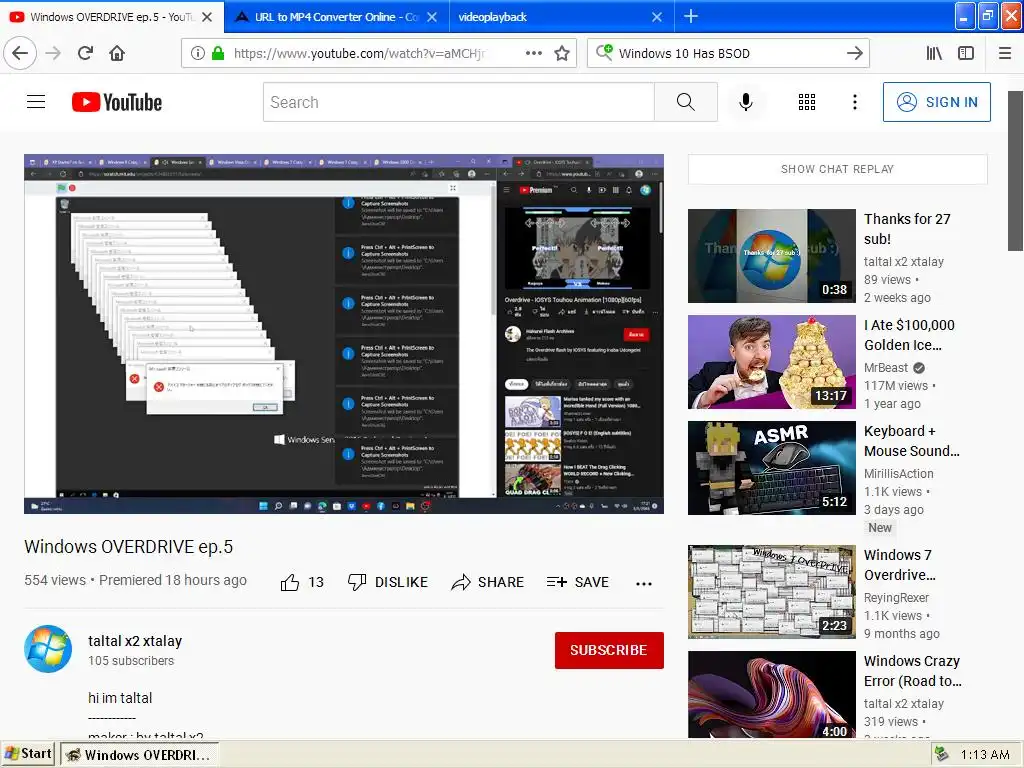Click Windows OVERDRI... taskbar button

[140, 755]
